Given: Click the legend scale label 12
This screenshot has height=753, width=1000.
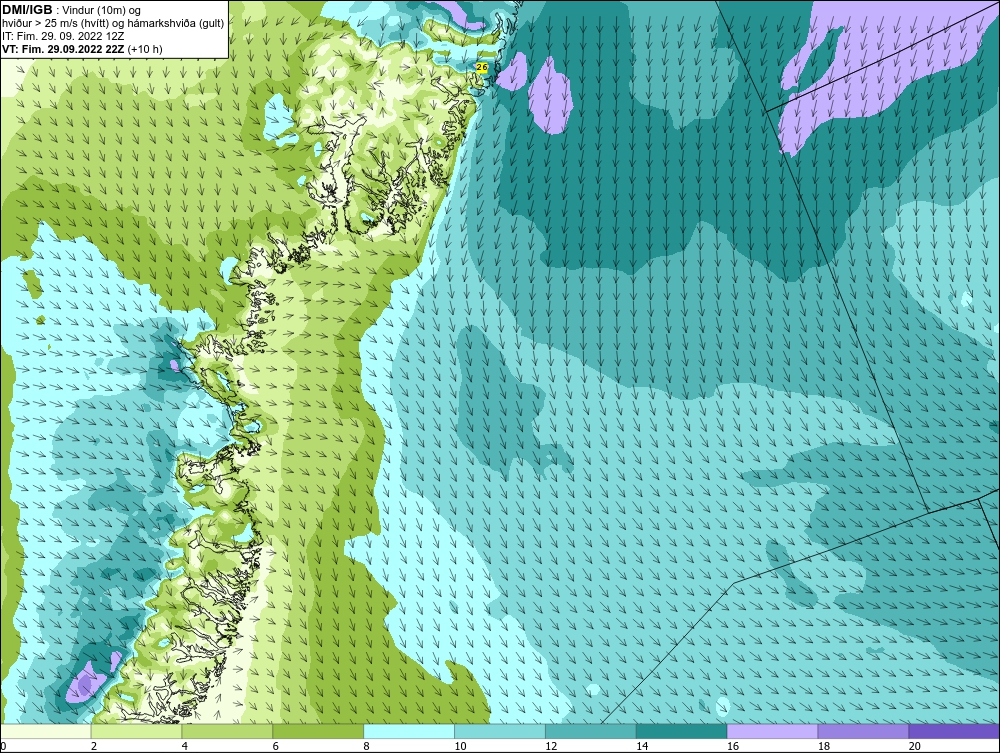Looking at the screenshot, I should (551, 746).
